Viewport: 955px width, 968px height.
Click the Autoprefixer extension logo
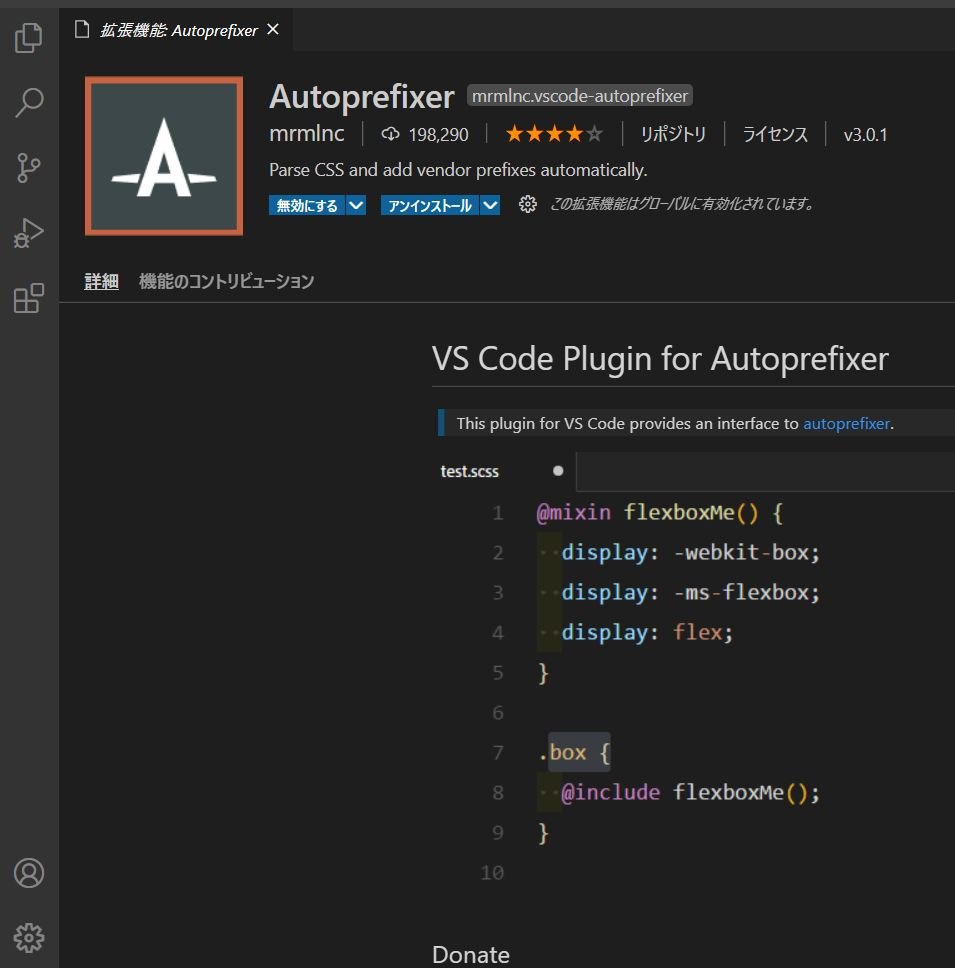[x=164, y=156]
